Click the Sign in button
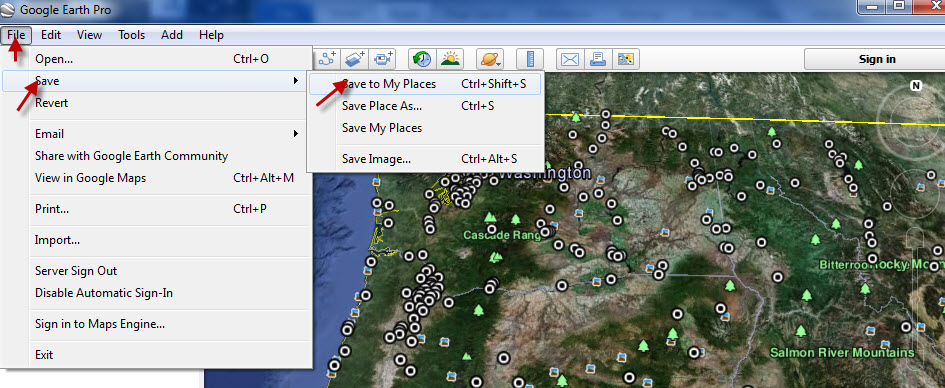Image resolution: width=945 pixels, height=388 pixels. point(876,59)
